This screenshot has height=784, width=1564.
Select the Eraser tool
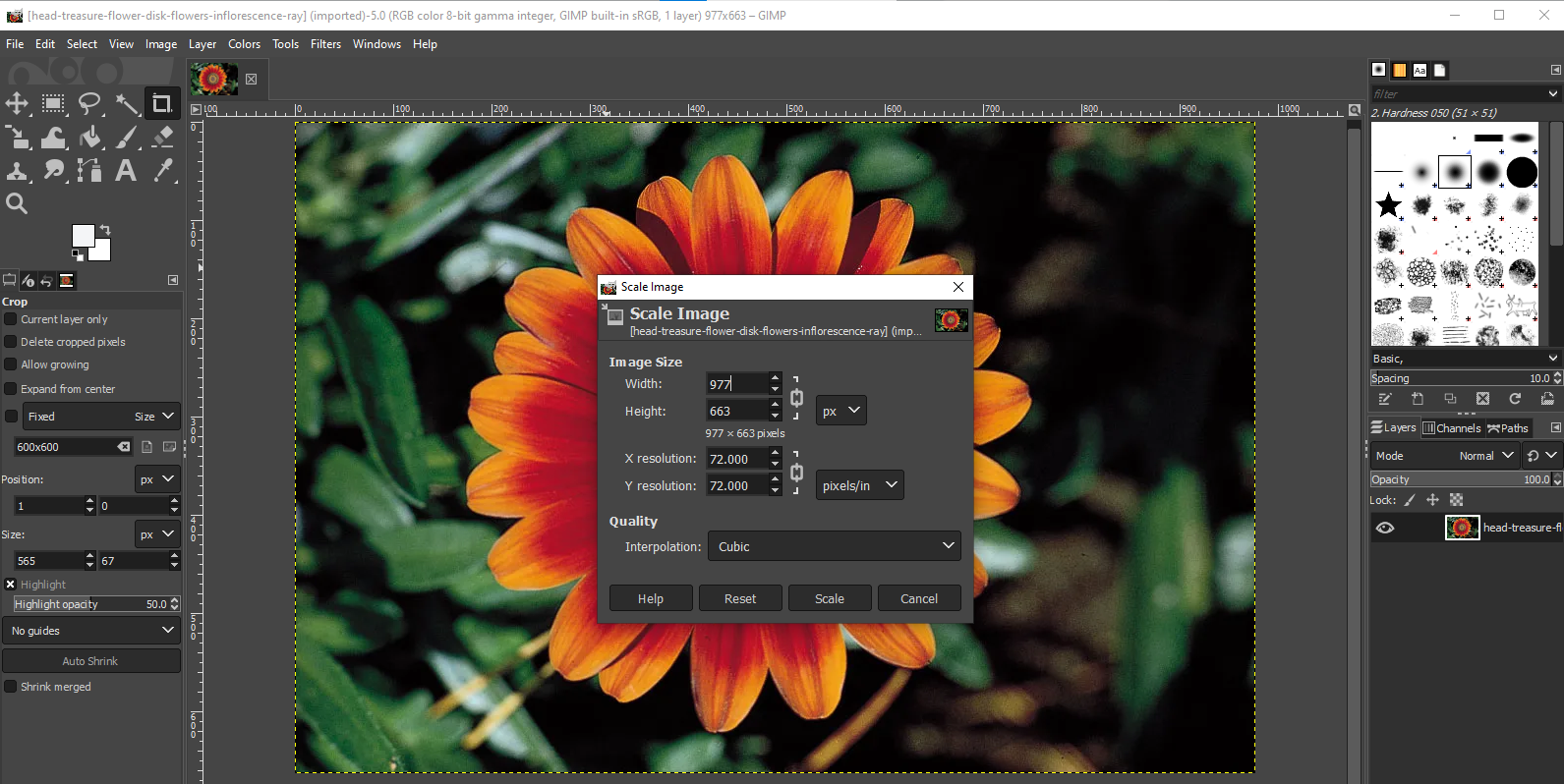click(162, 138)
